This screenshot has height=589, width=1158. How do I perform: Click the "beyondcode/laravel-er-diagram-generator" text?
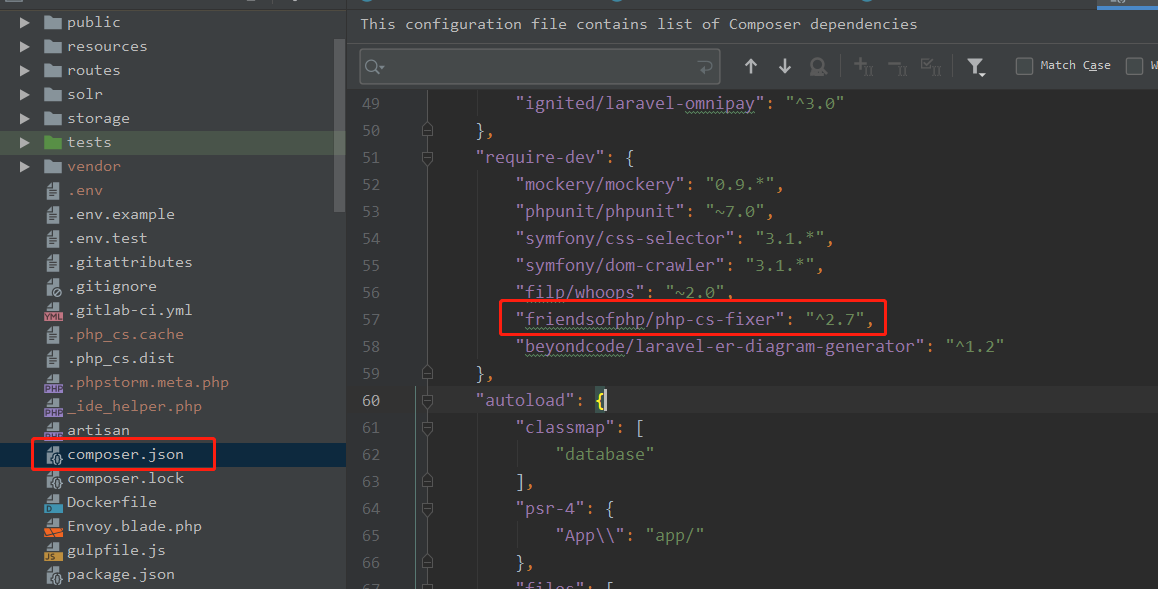pyautogui.click(x=720, y=347)
